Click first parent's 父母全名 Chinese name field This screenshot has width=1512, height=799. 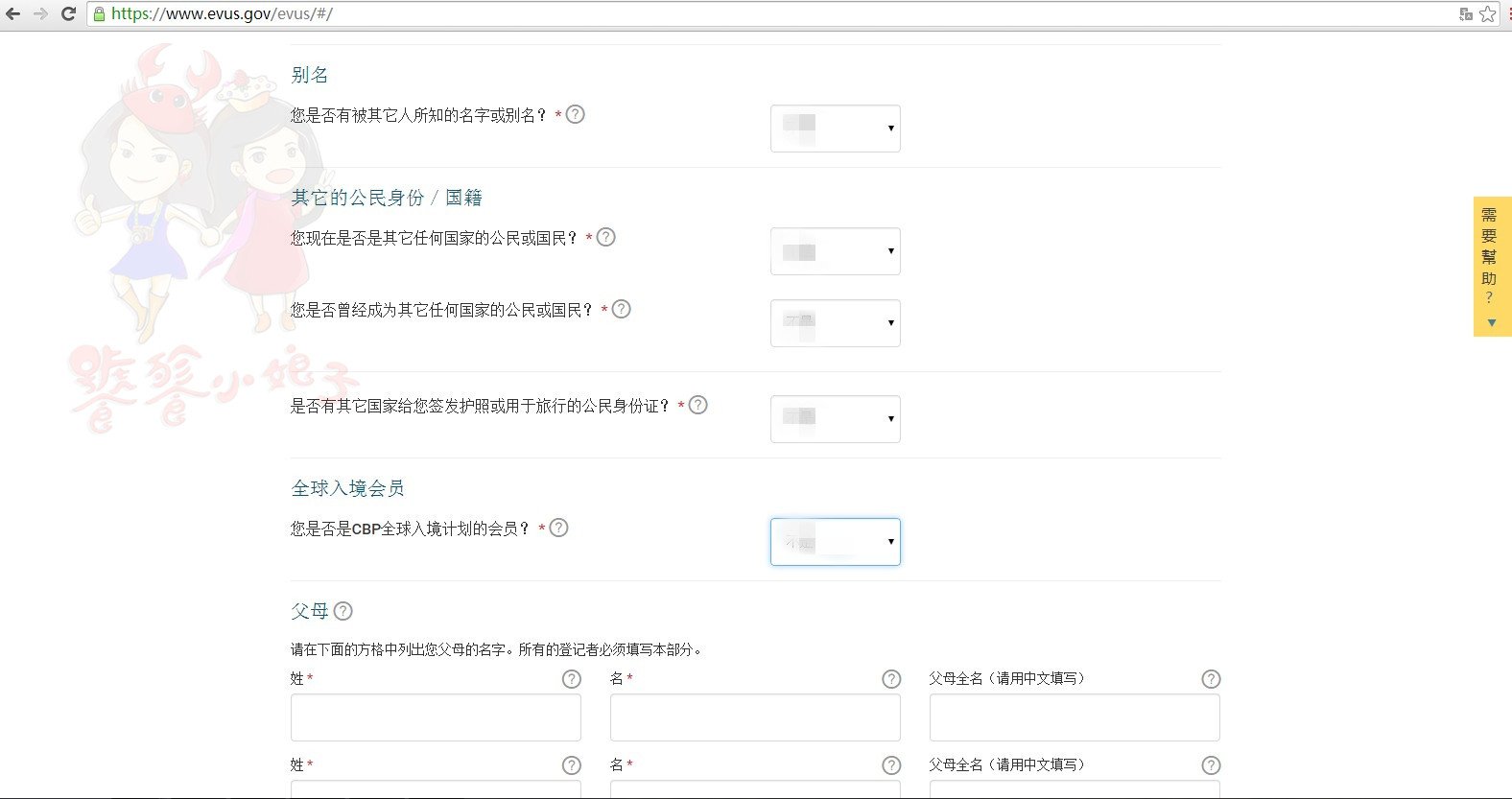[x=1075, y=717]
